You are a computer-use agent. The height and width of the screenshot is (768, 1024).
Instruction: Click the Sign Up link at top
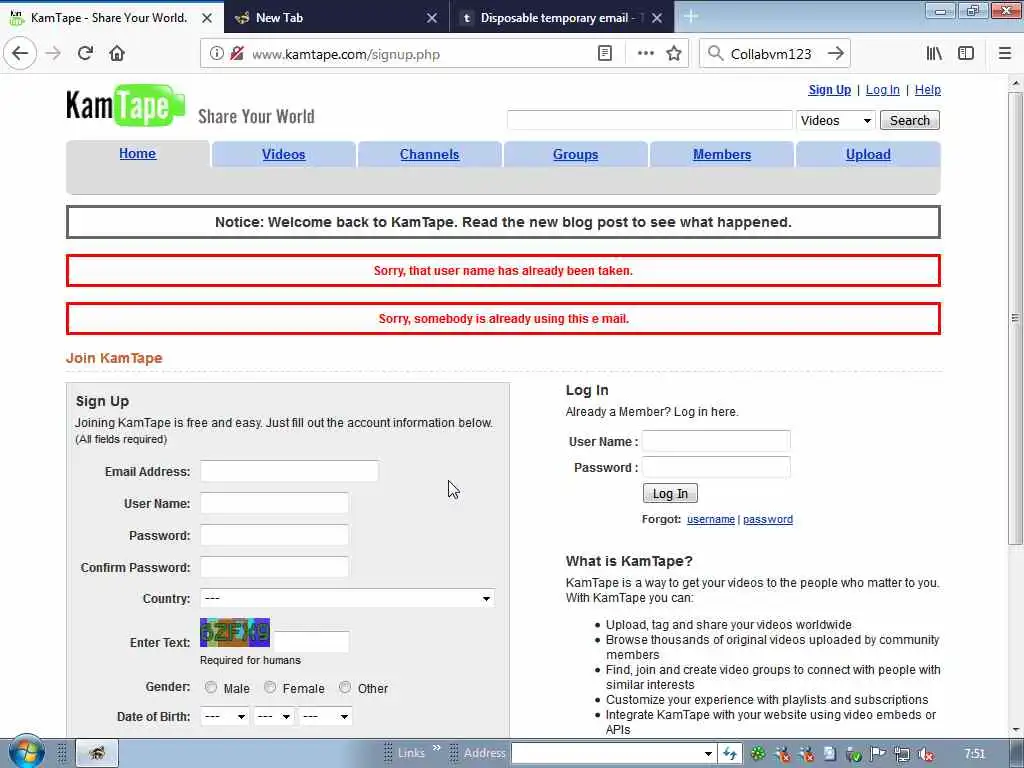click(x=829, y=89)
